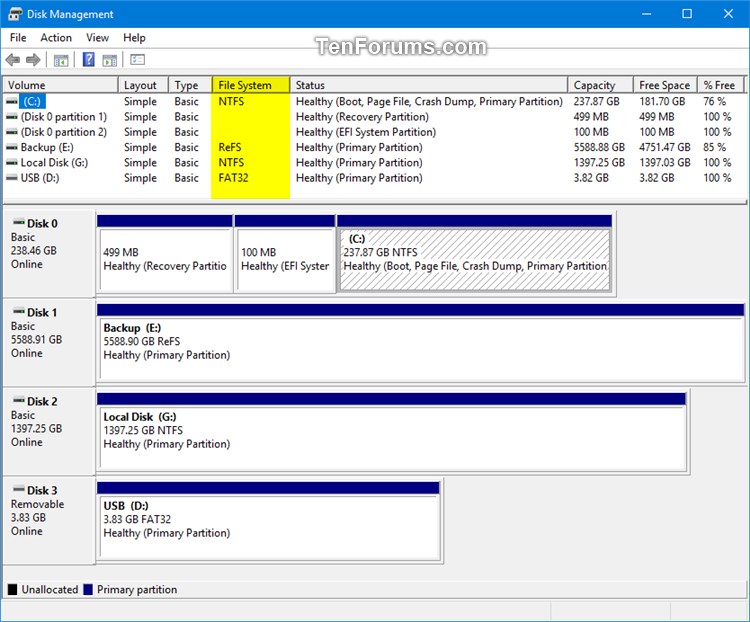Click the black Unallocated legend swatch
Image resolution: width=750 pixels, height=622 pixels.
[12, 589]
